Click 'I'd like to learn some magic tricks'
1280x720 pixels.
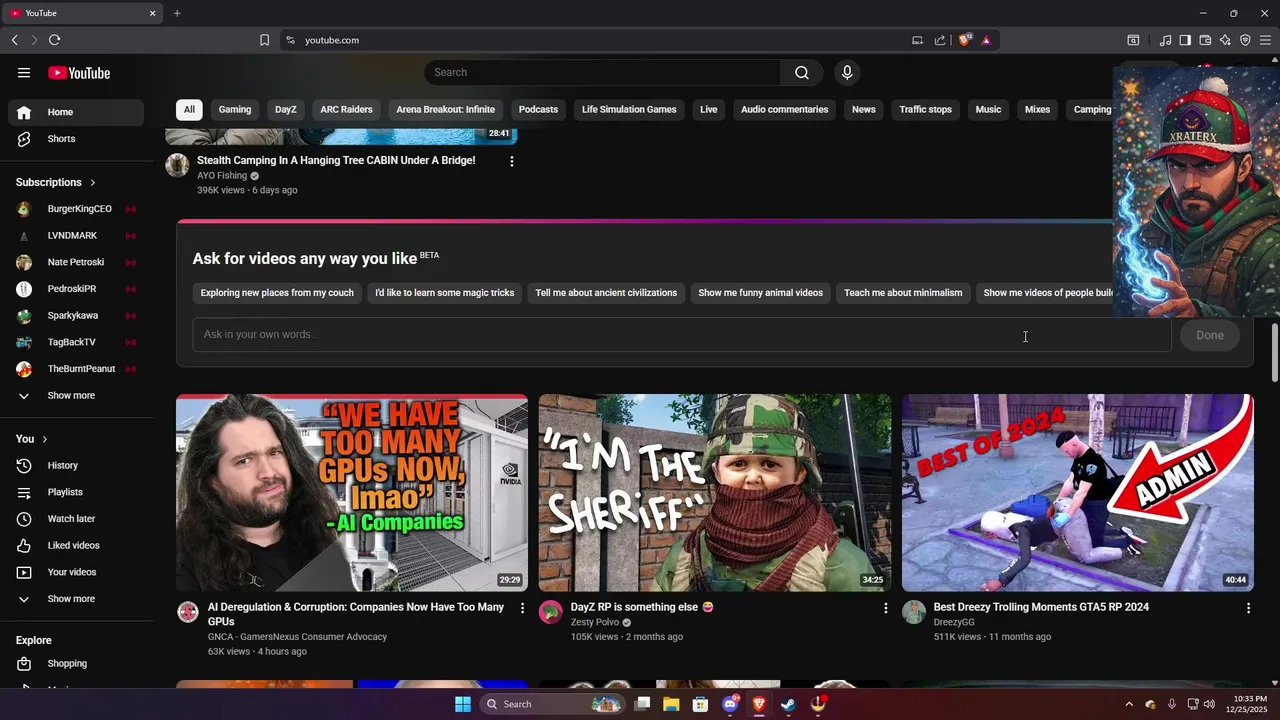(x=445, y=293)
